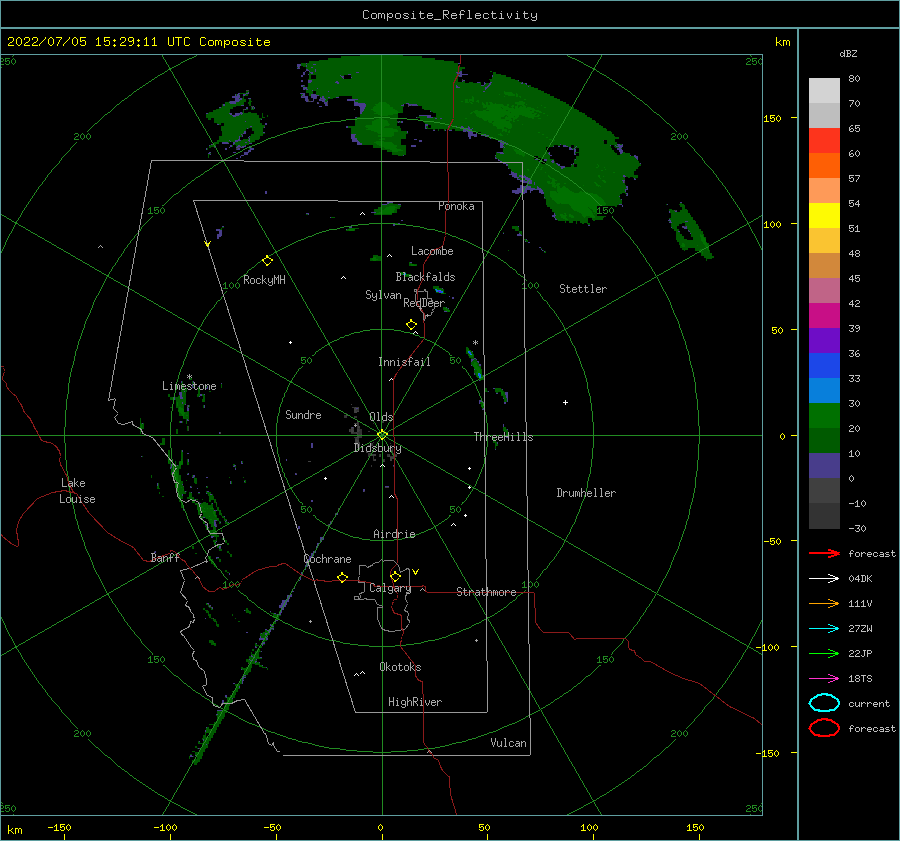Click the Ponoka city label
900x841 pixels.
pos(456,206)
